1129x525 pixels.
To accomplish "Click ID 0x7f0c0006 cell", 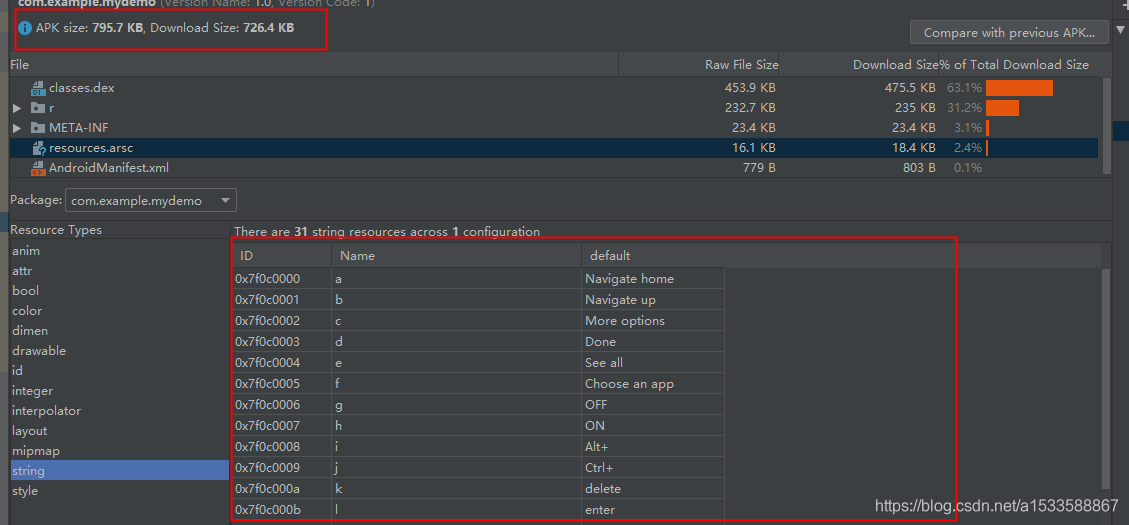I will pos(282,405).
